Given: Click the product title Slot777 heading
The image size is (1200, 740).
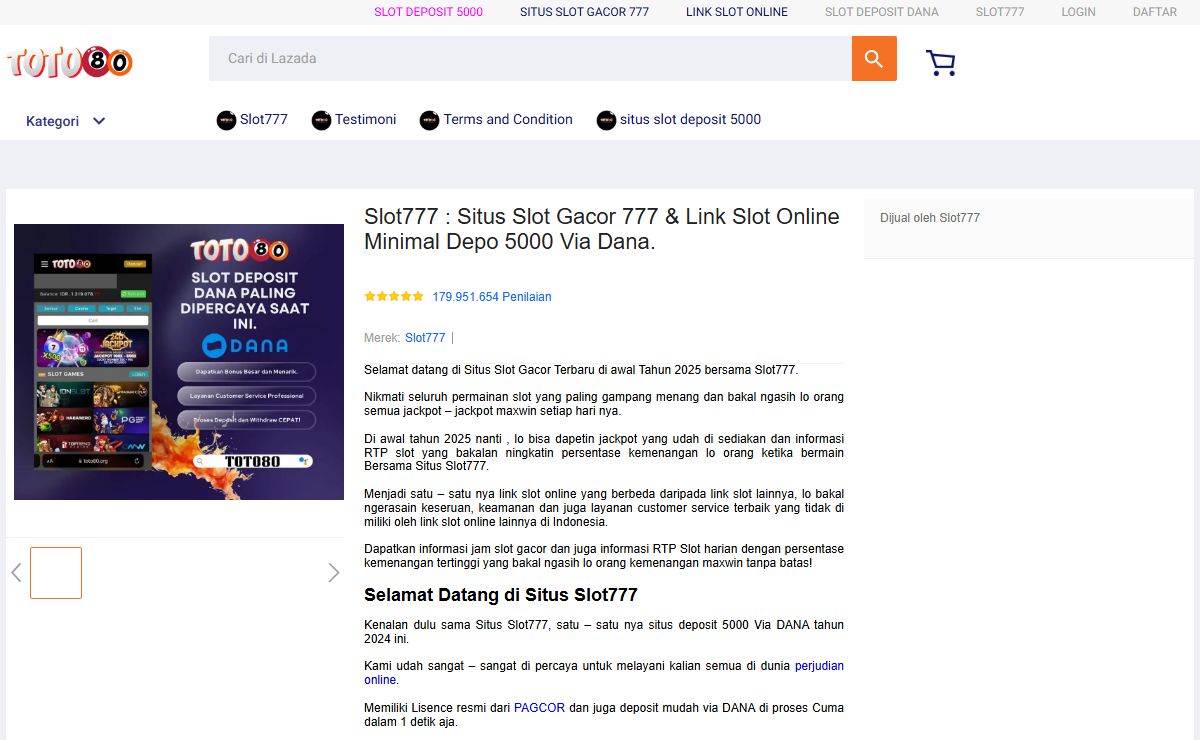Looking at the screenshot, I should pos(602,229).
